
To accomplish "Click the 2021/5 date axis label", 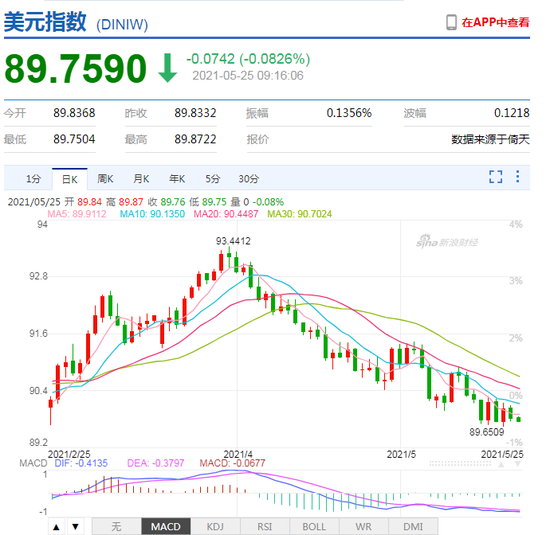I will [x=401, y=454].
